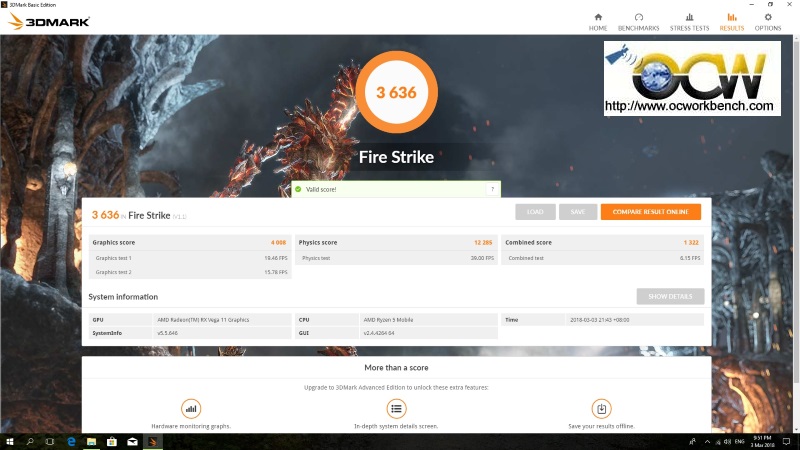Click the hardware monitoring graphs icon
This screenshot has height=450, width=800.
coord(191,409)
